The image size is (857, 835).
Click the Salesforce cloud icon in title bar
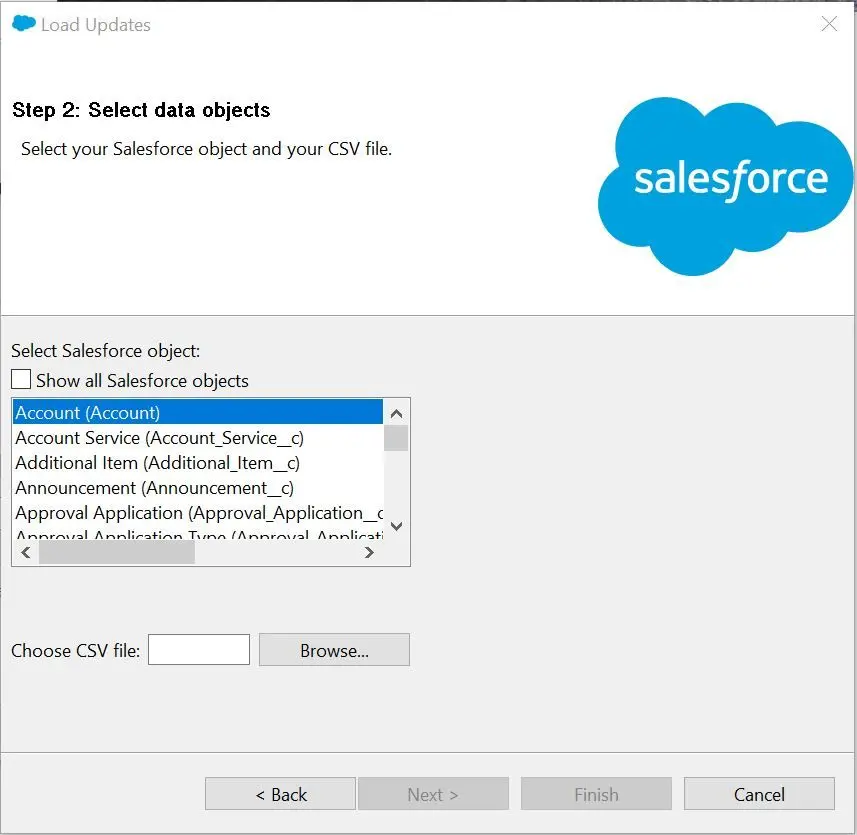click(x=24, y=23)
